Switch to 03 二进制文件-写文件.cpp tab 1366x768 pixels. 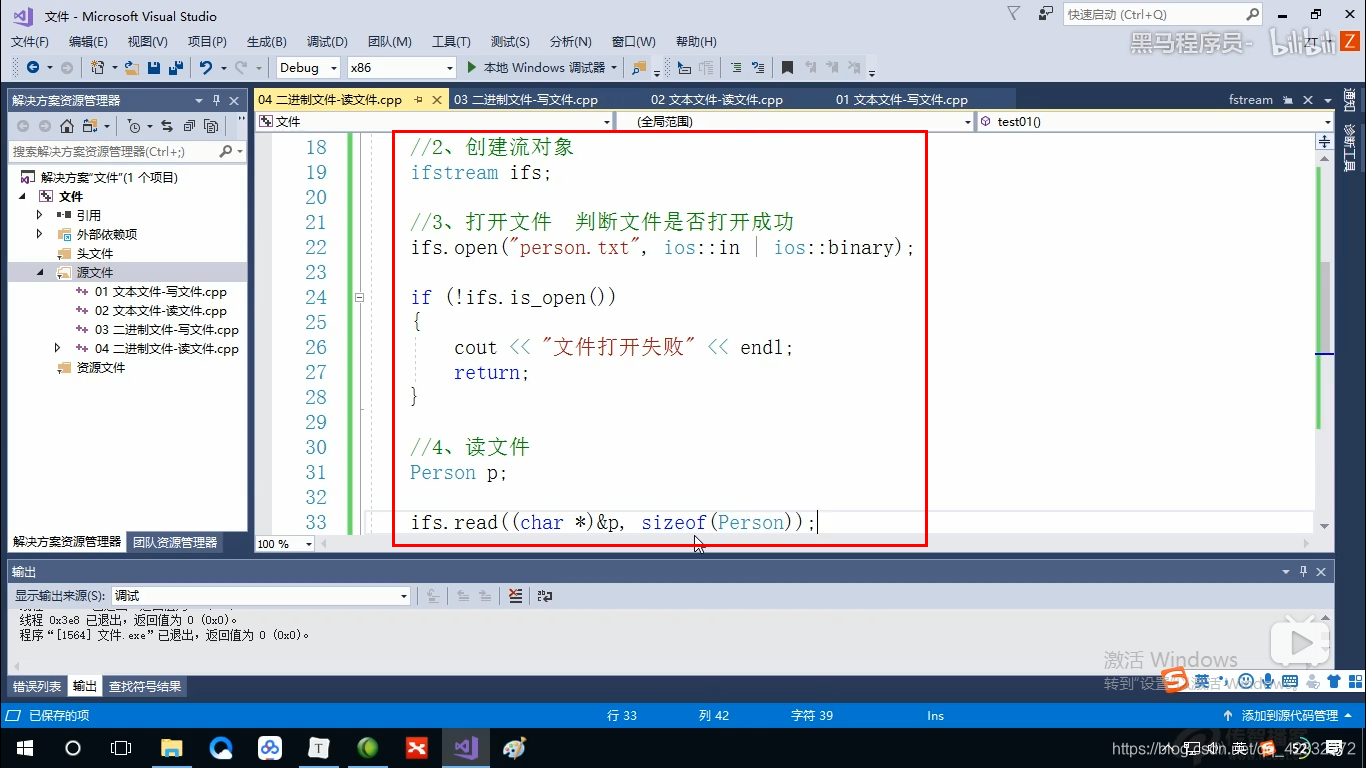[x=525, y=100]
